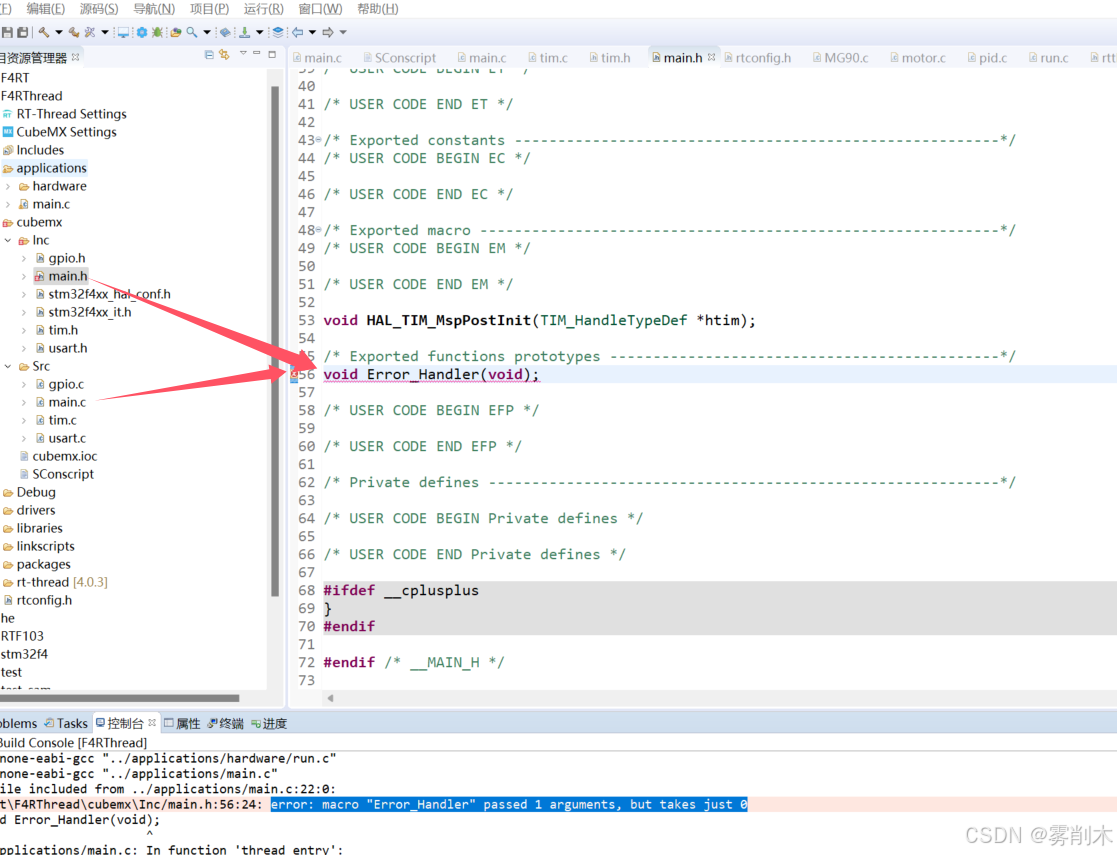Screen dimensions: 1117x855
Task: Select usart.c in the Src folder
Action: pos(65,438)
